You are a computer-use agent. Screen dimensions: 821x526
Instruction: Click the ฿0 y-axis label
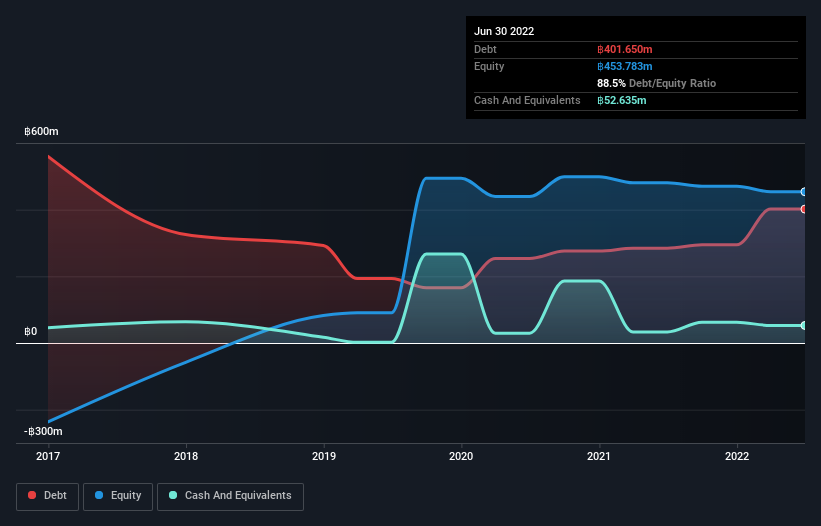(30, 331)
